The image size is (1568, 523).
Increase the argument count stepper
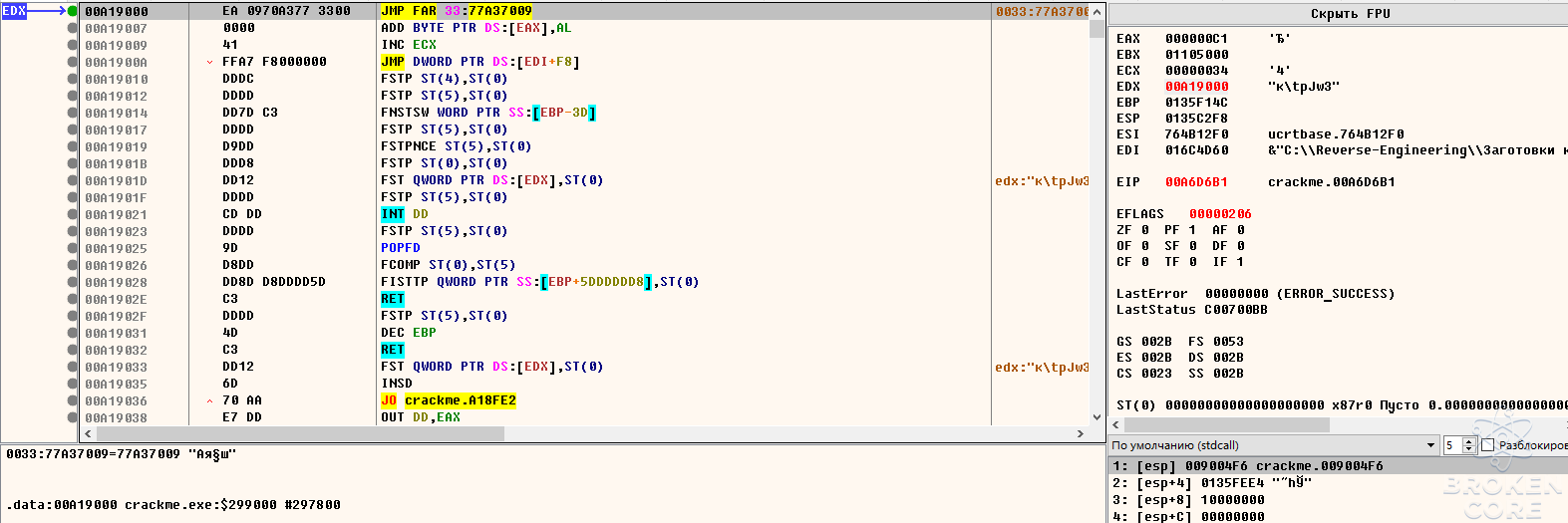coord(1468,441)
